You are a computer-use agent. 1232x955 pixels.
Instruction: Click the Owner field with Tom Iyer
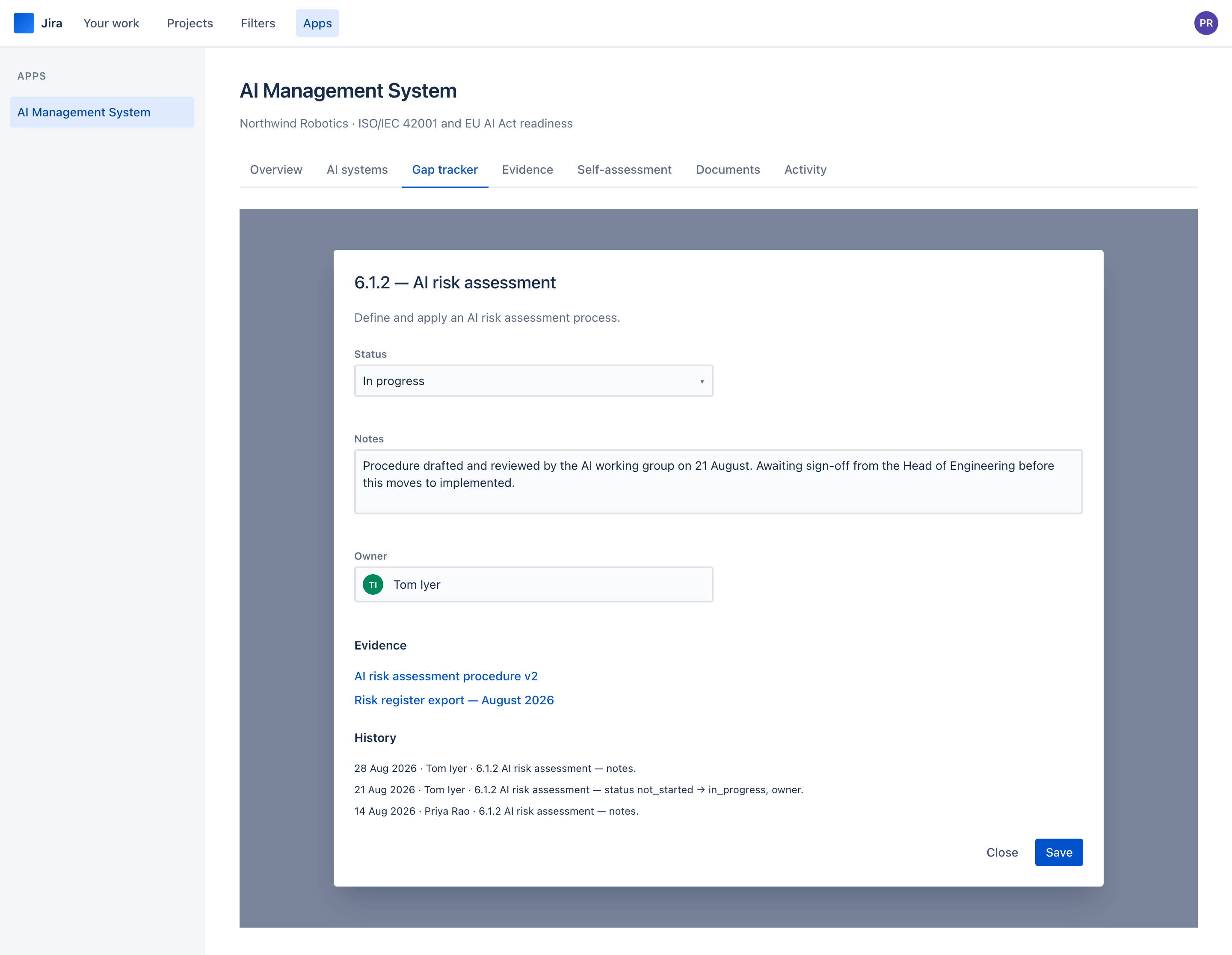click(533, 584)
